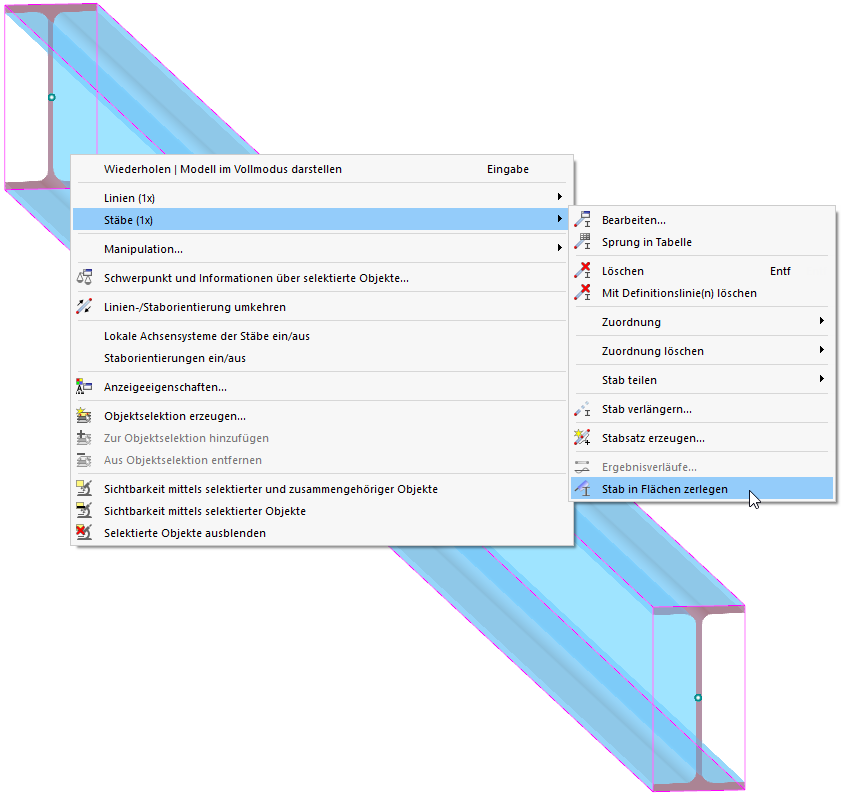841x796 pixels.
Task: Expand the Zuordnung submenu arrow
Action: [x=822, y=321]
